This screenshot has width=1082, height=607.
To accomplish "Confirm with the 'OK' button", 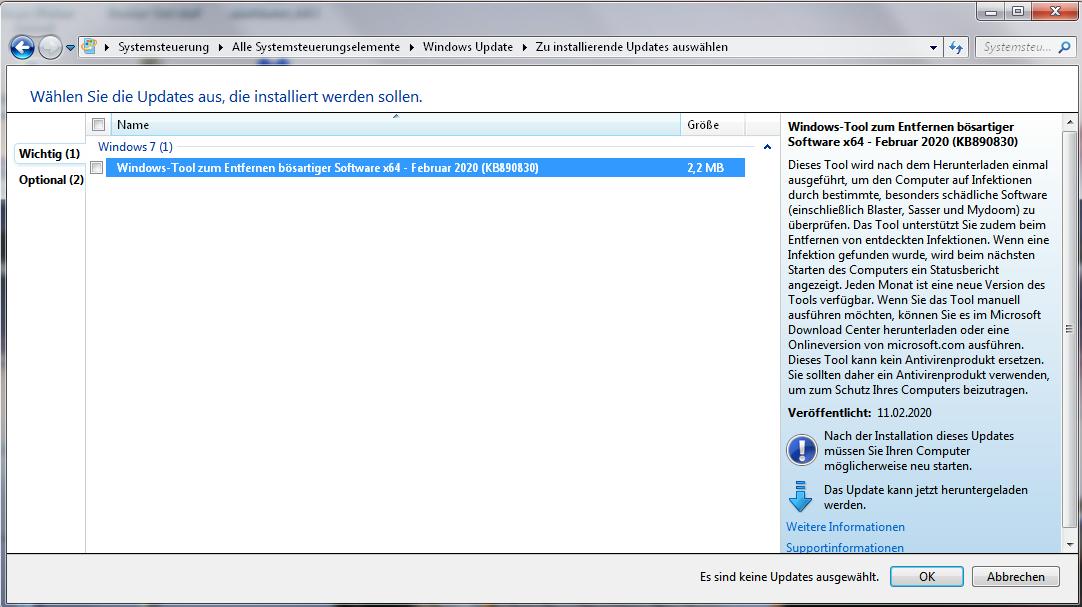I will tap(927, 577).
